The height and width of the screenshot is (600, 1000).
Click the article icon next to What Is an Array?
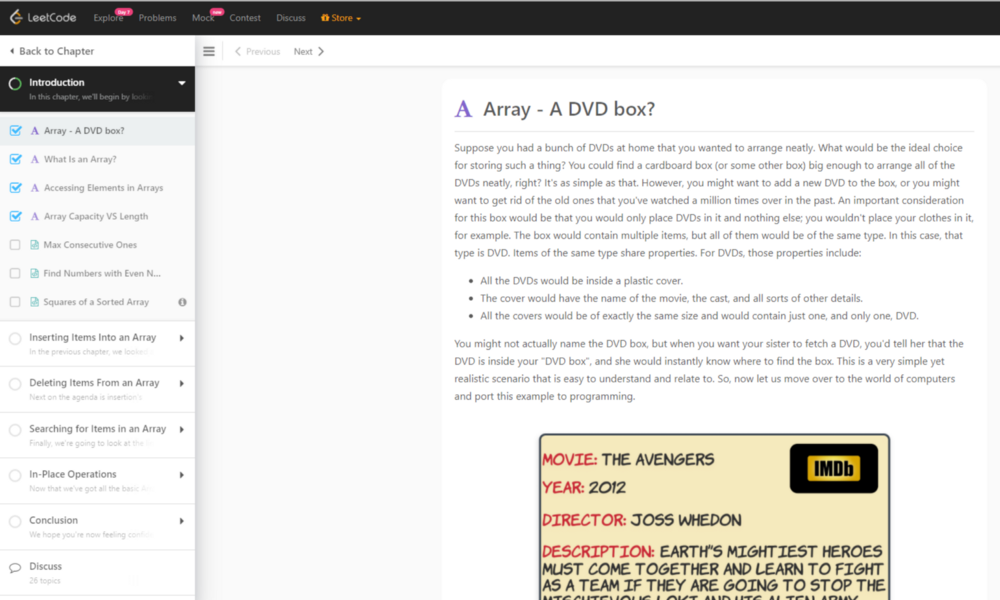[x=34, y=159]
